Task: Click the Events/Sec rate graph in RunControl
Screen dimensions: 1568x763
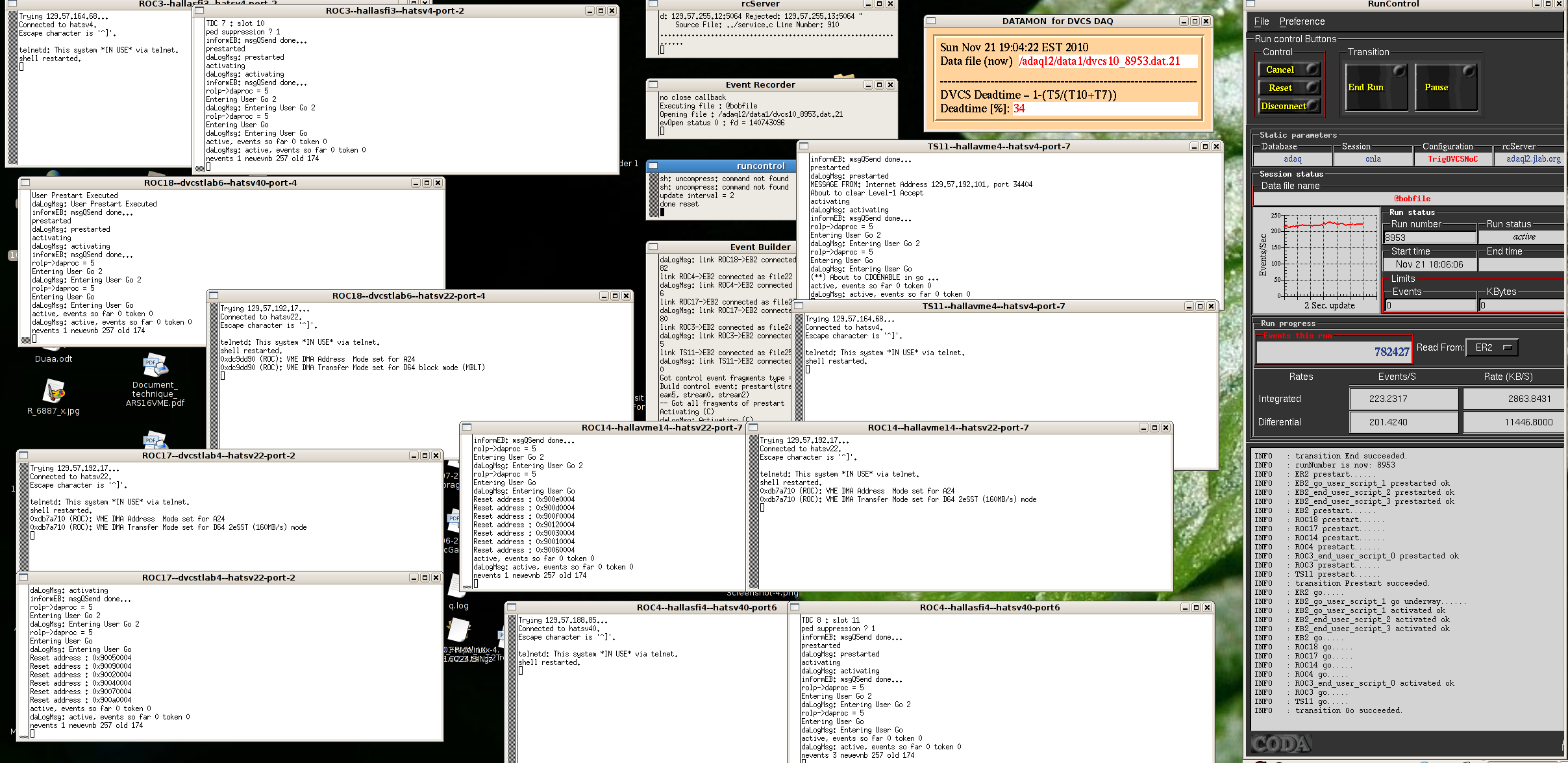Action: pos(1316,260)
